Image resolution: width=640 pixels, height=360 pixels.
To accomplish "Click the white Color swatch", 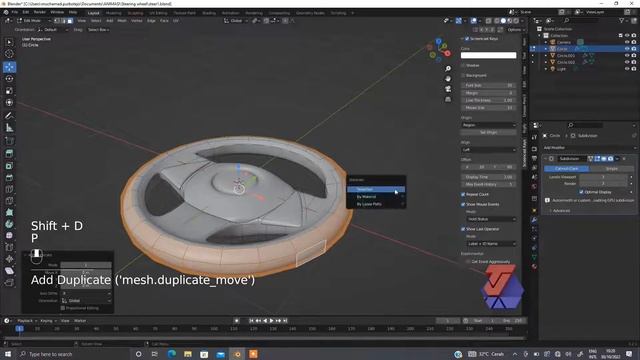I will 489,55.
